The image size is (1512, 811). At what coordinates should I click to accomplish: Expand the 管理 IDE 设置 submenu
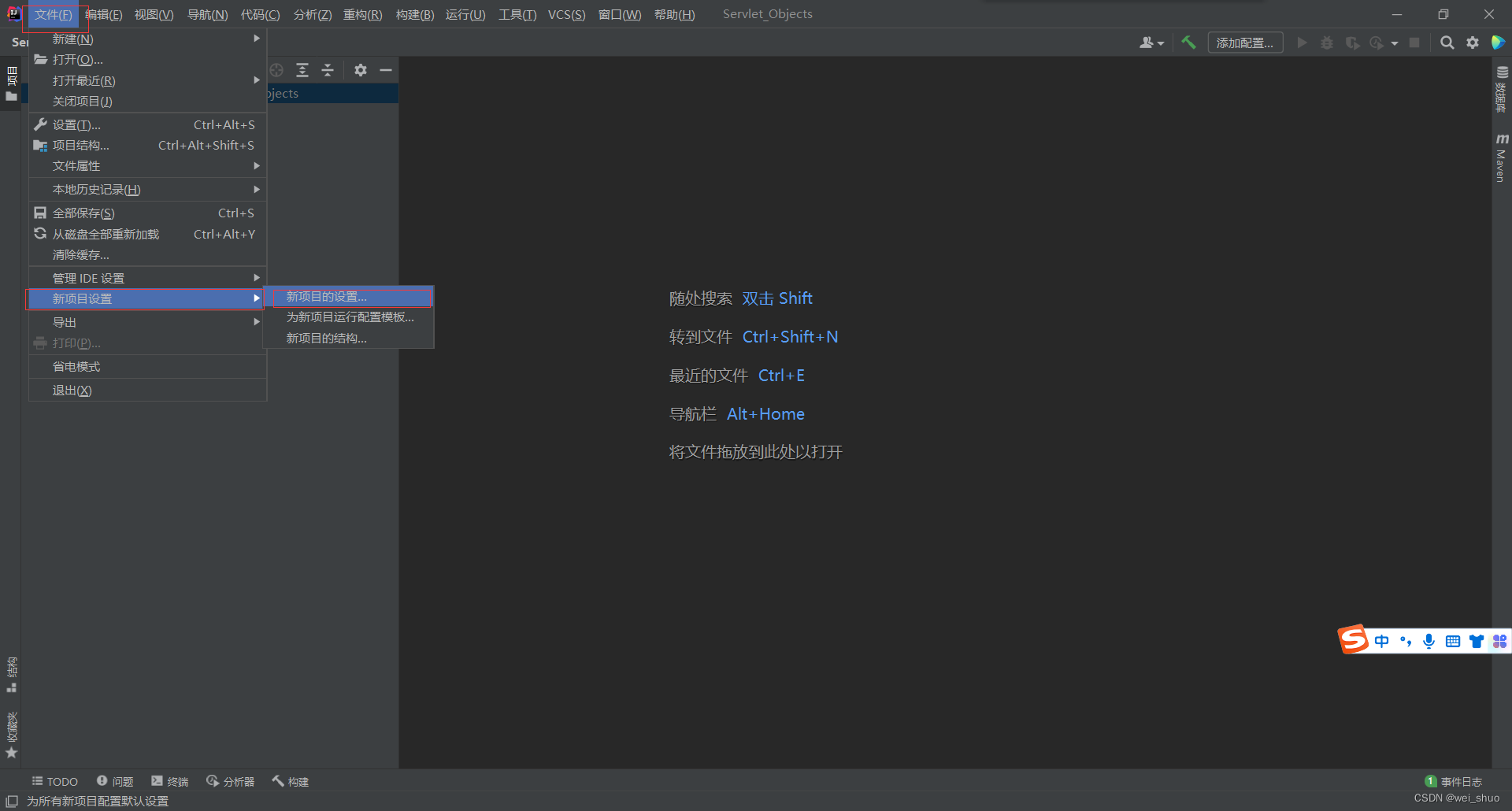[x=147, y=278]
